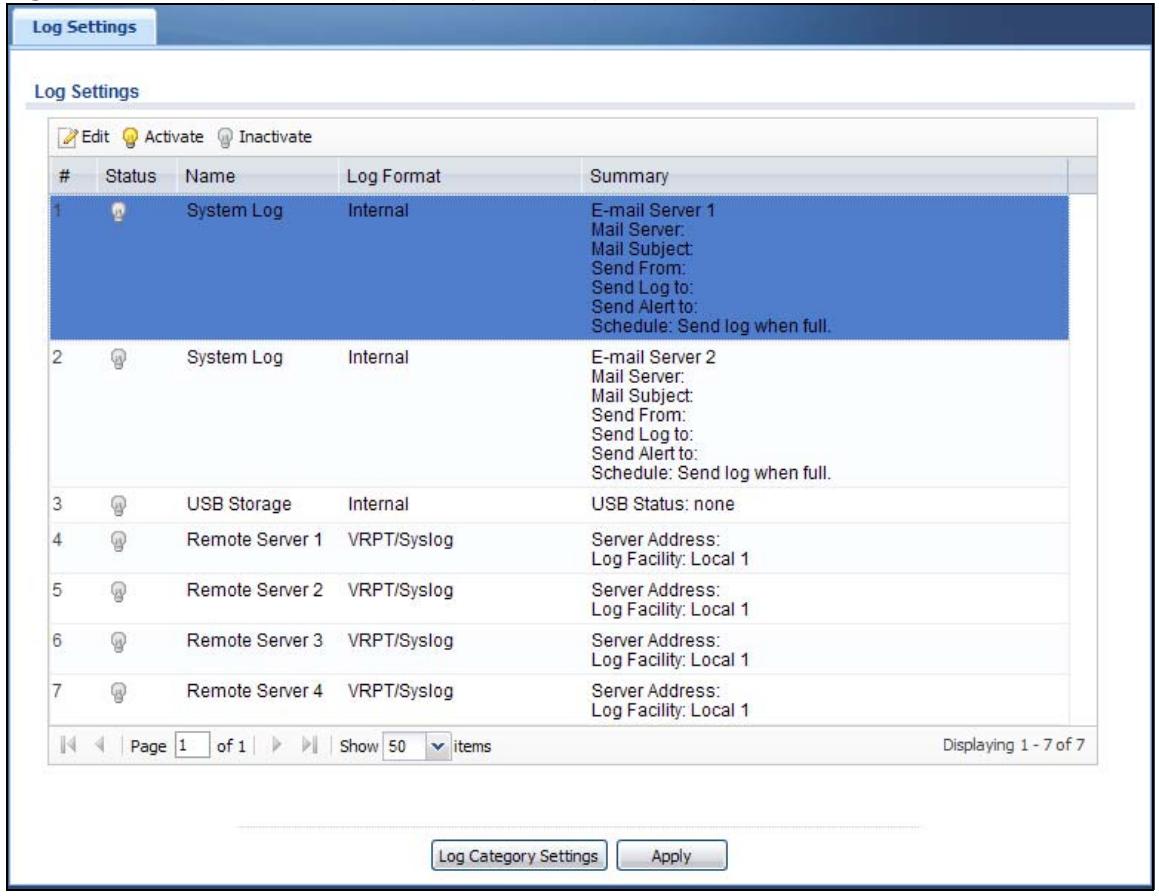Select the Remote Server 1 name
The width and height of the screenshot is (1159, 896).
(254, 540)
